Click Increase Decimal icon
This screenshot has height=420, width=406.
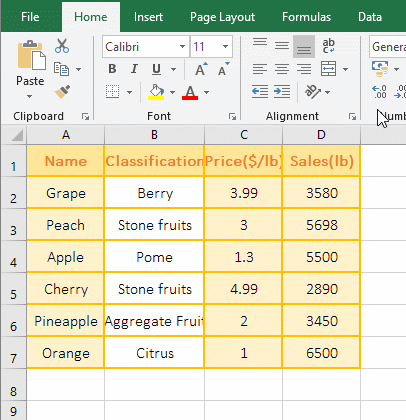coord(379,92)
